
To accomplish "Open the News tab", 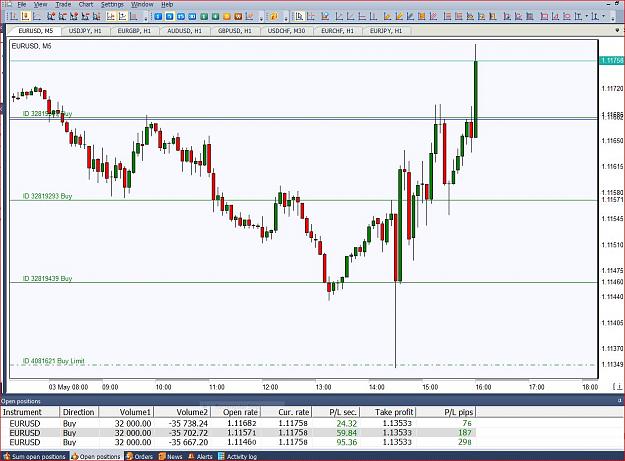I will [x=170, y=456].
